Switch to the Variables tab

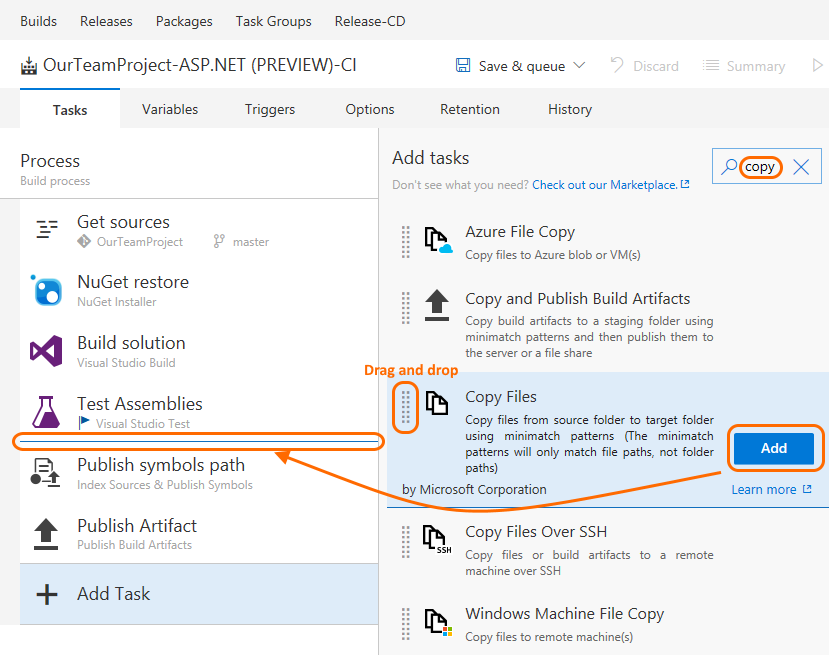[170, 109]
